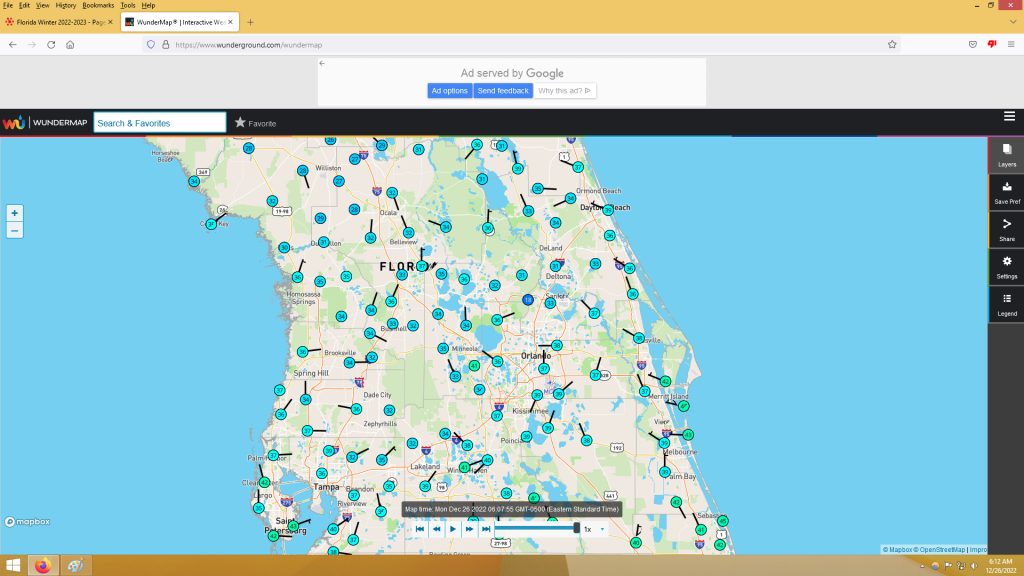Show the map Legend
This screenshot has width=1024, height=576.
coord(1007,304)
